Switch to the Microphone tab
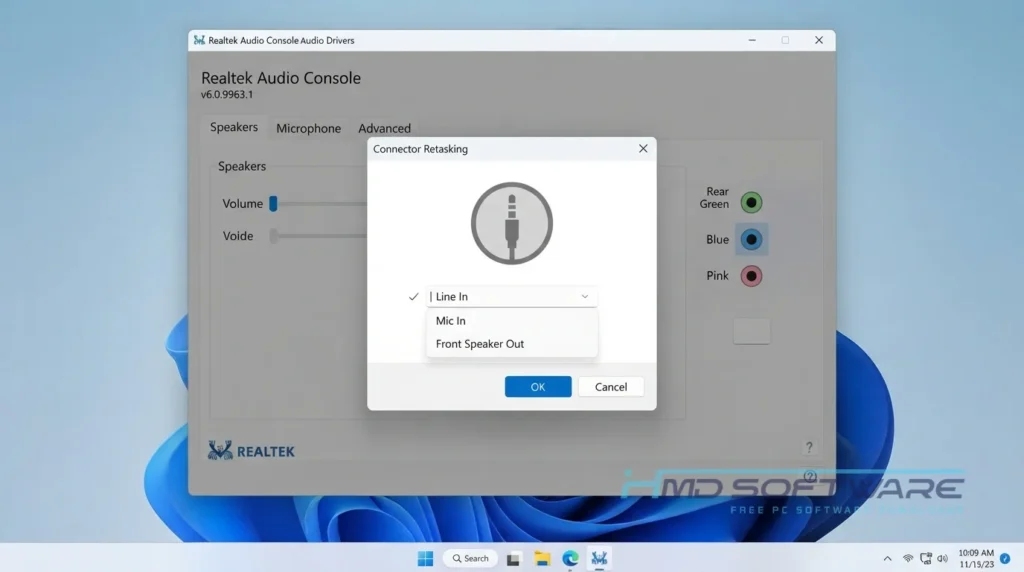Screen dimensions: 1024x572 (308, 129)
